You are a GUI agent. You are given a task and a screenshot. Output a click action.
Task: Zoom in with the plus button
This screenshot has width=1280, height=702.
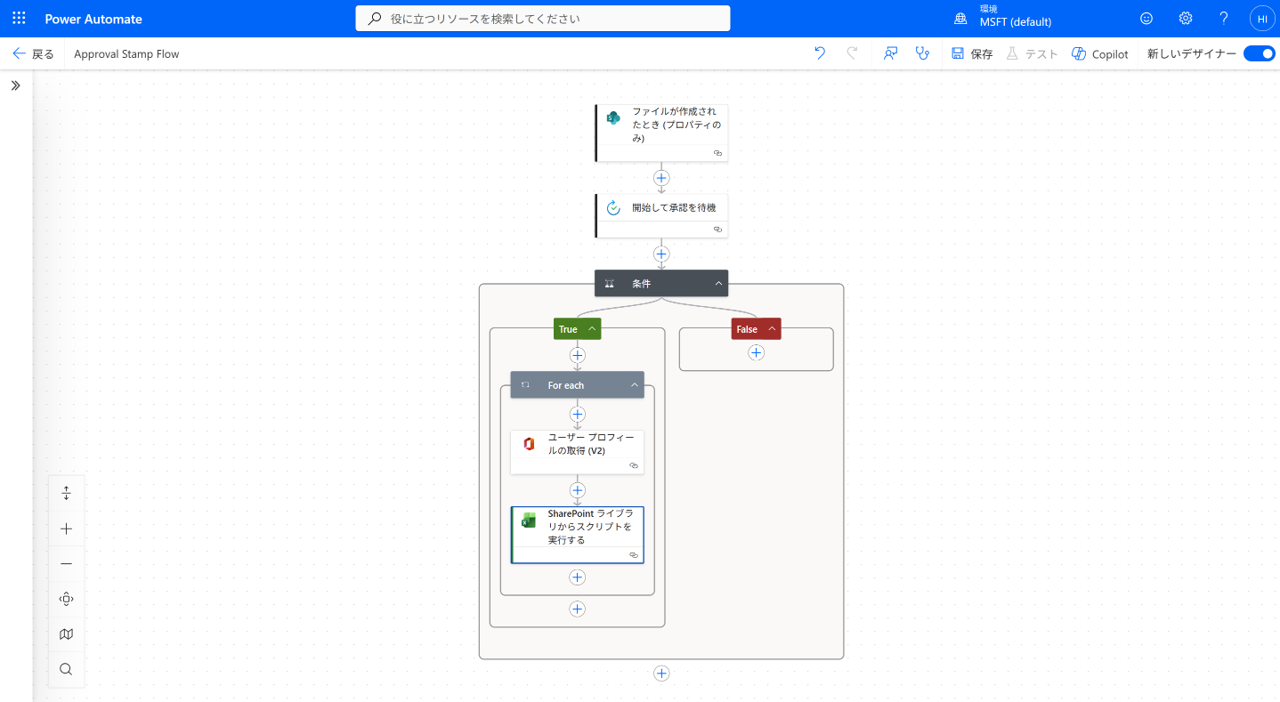66,528
